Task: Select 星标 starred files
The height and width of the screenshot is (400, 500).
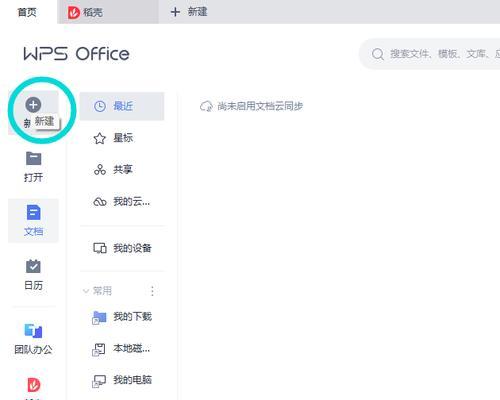Action: click(122, 138)
